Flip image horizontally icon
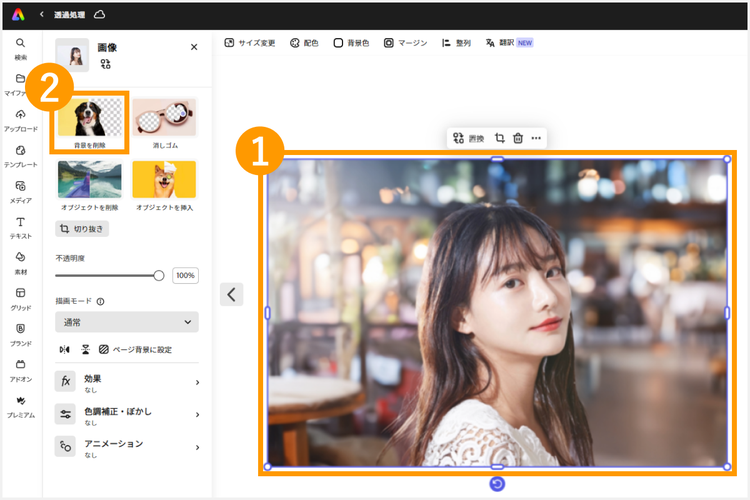The image size is (750, 500). click(65, 350)
